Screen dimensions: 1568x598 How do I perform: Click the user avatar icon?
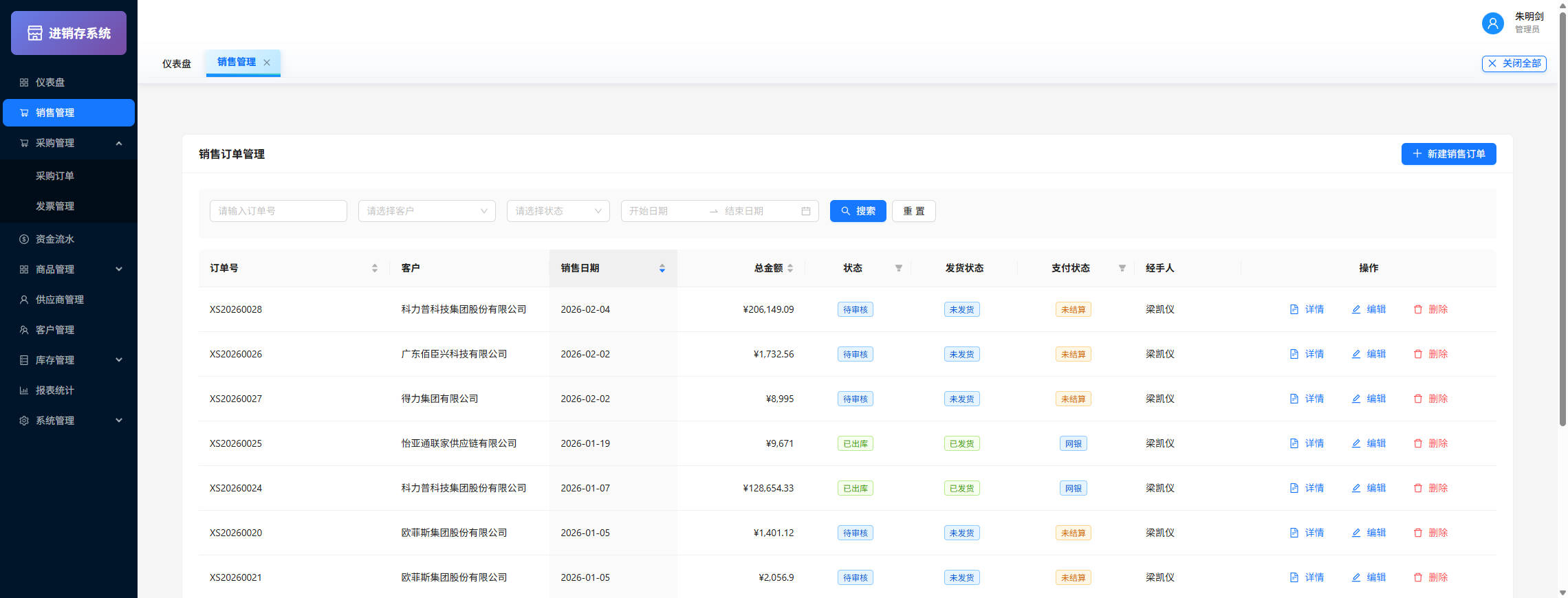point(1492,23)
